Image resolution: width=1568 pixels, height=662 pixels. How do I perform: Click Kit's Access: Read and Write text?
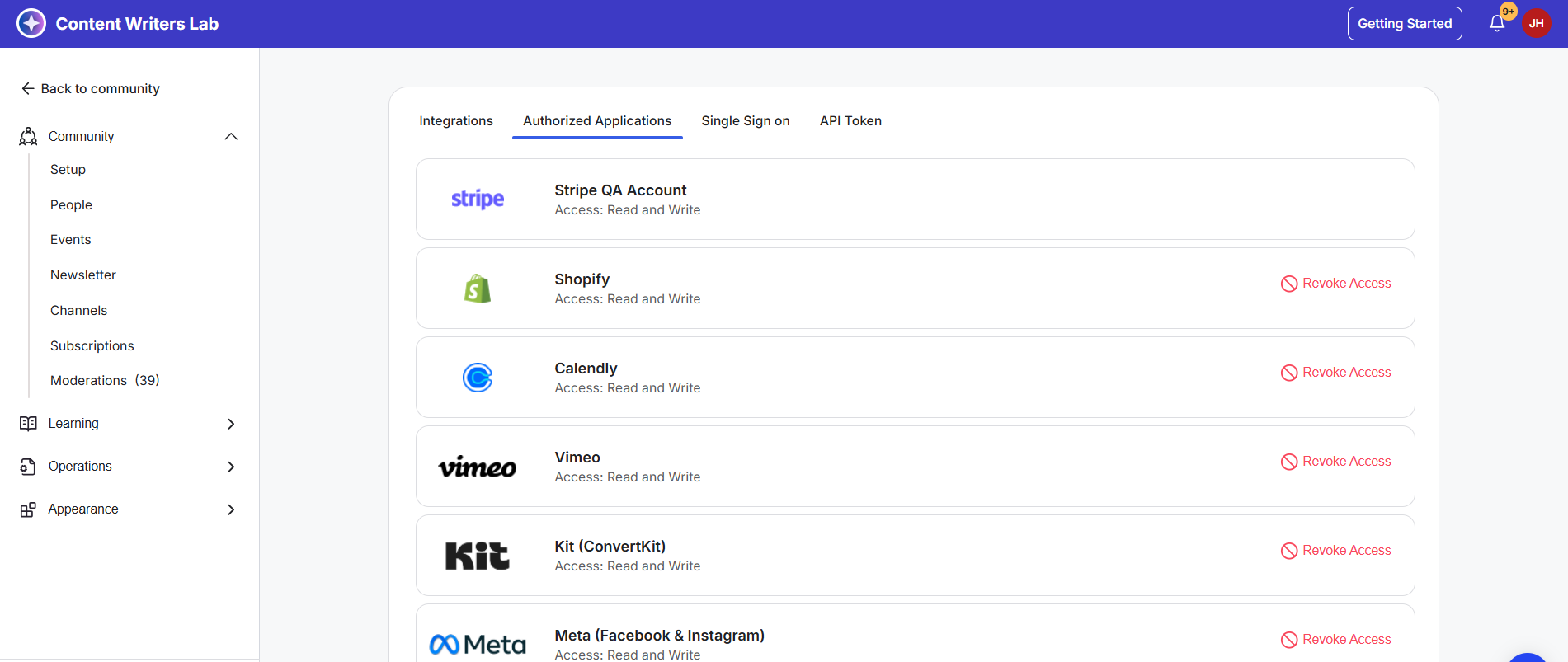click(628, 566)
